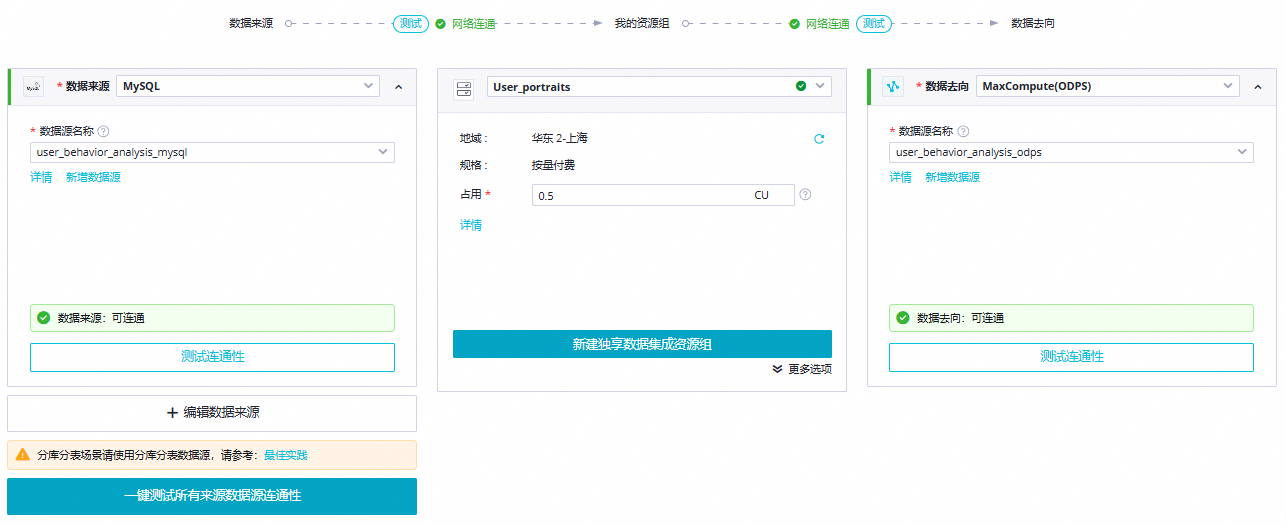The image size is (1286, 526).
Task: Open the user_behavior_analysis_odps data source dropdown
Action: pos(1071,152)
